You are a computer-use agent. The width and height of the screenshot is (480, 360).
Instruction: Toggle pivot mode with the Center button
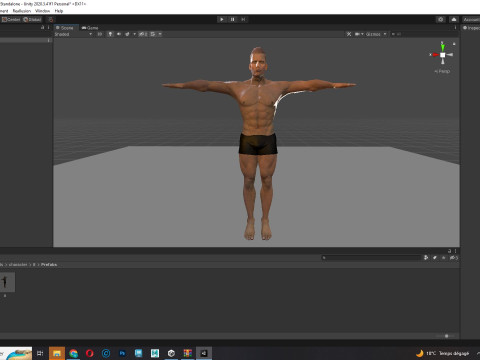point(11,19)
